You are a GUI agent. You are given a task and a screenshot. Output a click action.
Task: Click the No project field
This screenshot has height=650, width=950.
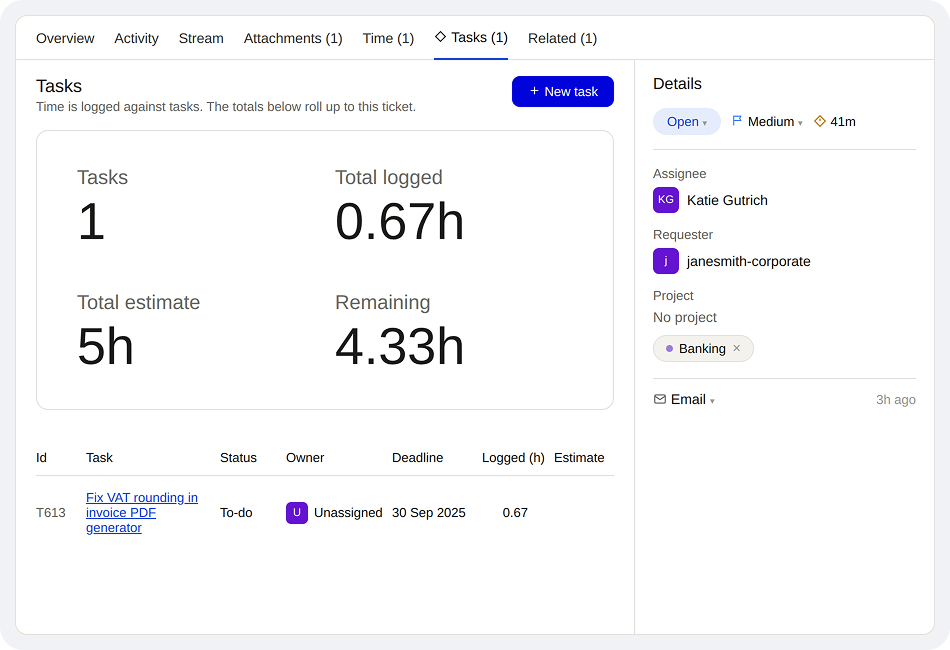click(x=685, y=317)
